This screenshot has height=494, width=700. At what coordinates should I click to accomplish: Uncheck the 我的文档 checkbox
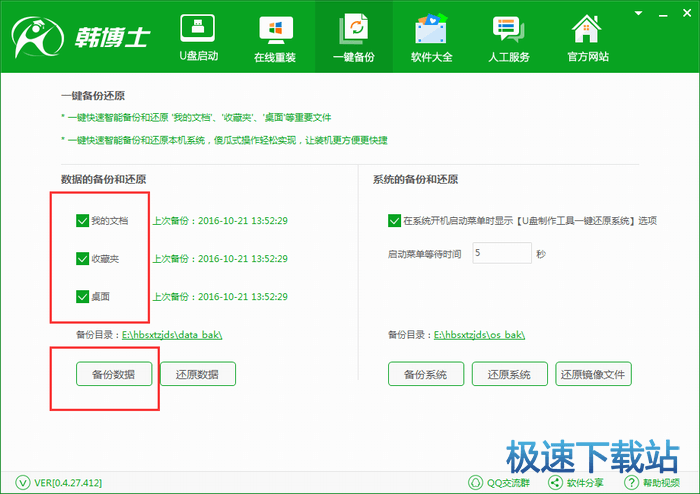(82, 220)
